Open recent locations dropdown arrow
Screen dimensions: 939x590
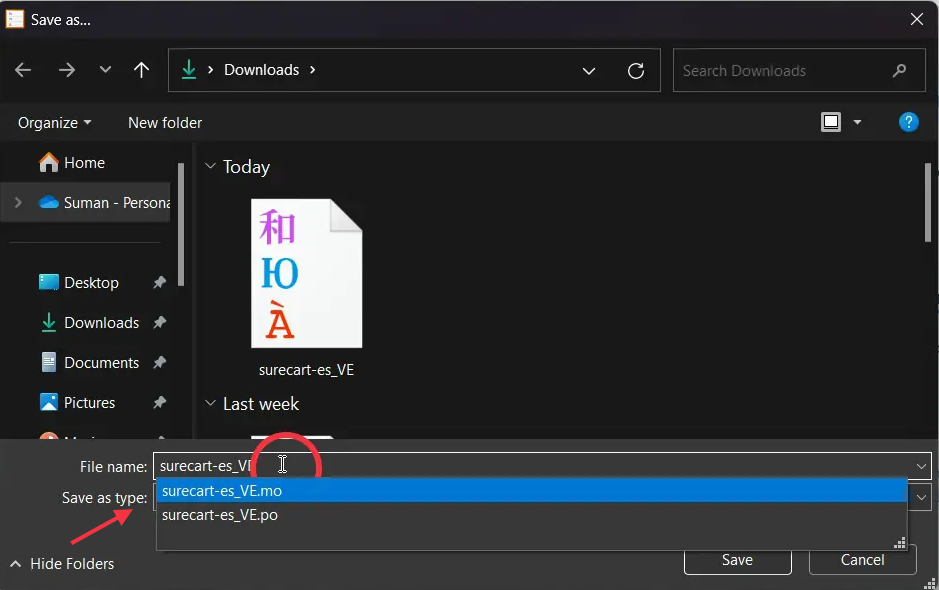pyautogui.click(x=105, y=70)
